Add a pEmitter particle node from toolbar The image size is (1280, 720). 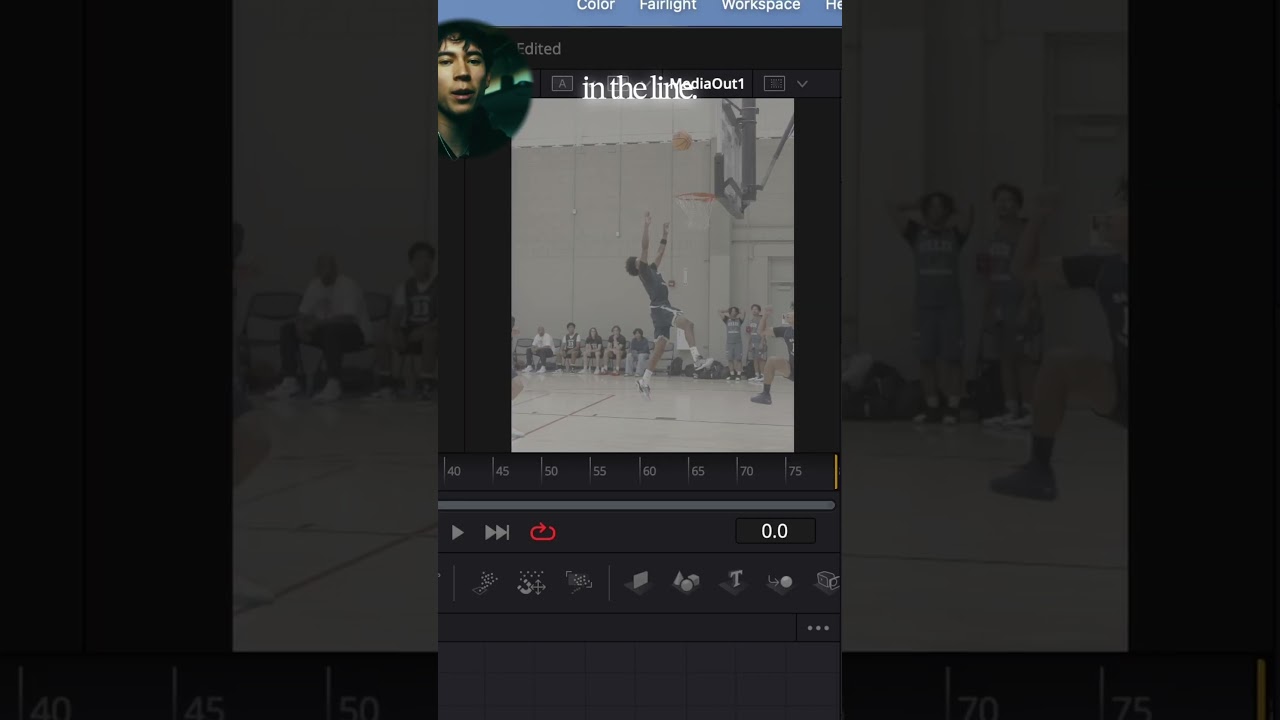click(x=485, y=582)
